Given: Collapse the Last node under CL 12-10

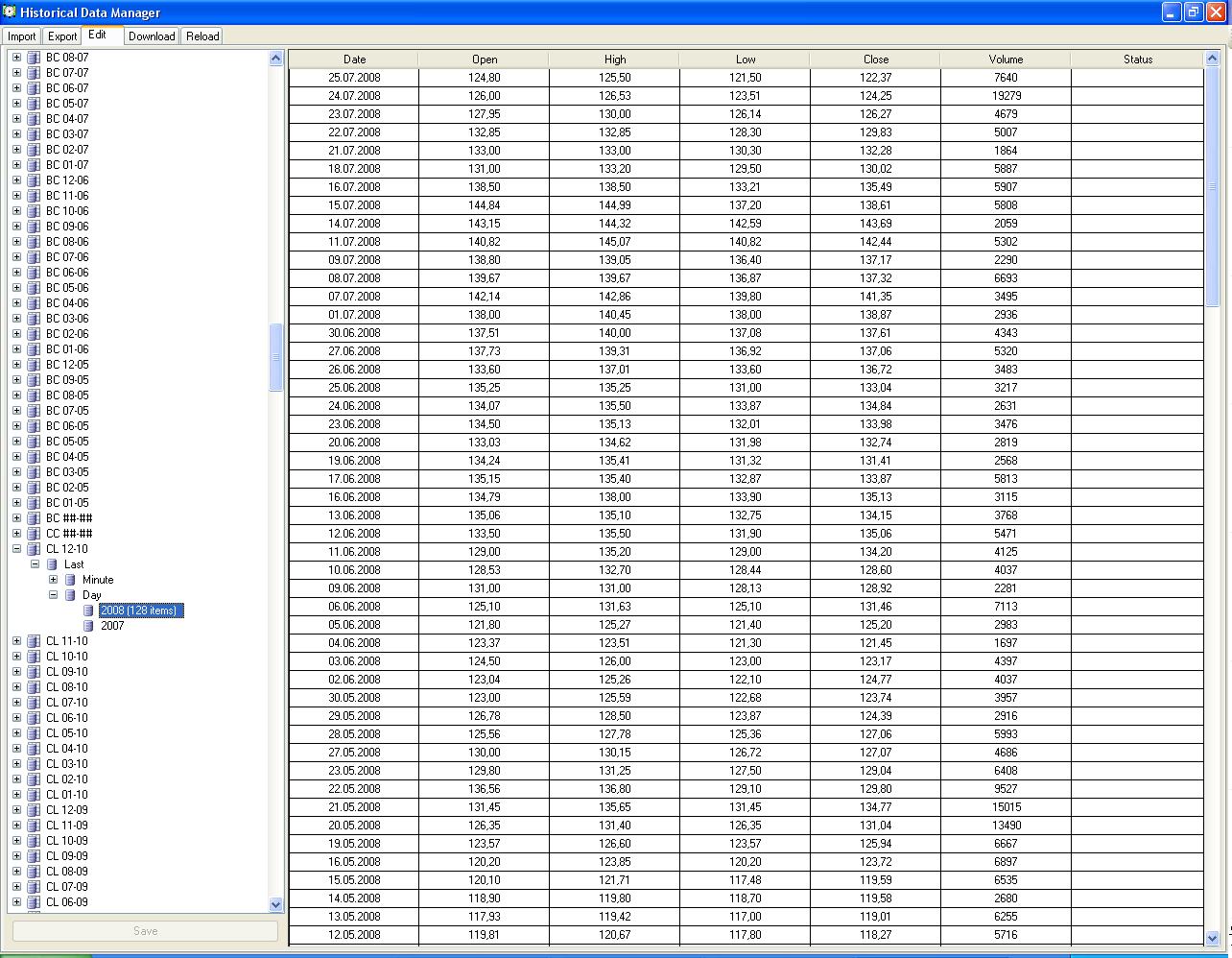Looking at the screenshot, I should (x=35, y=564).
